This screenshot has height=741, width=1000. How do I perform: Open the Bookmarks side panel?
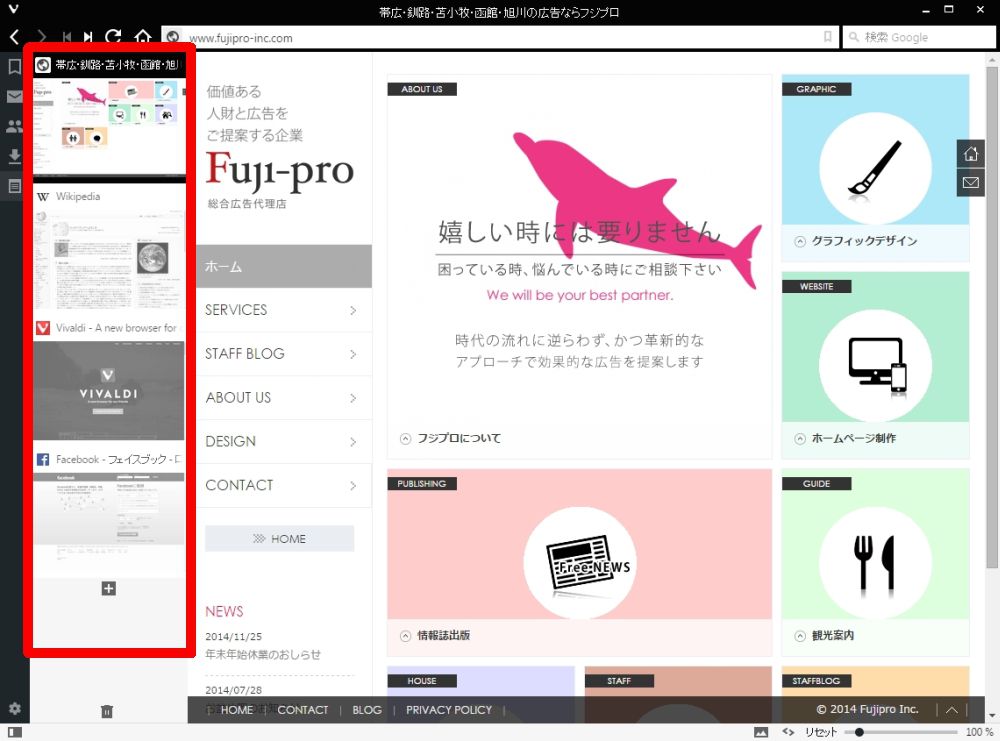(x=14, y=66)
